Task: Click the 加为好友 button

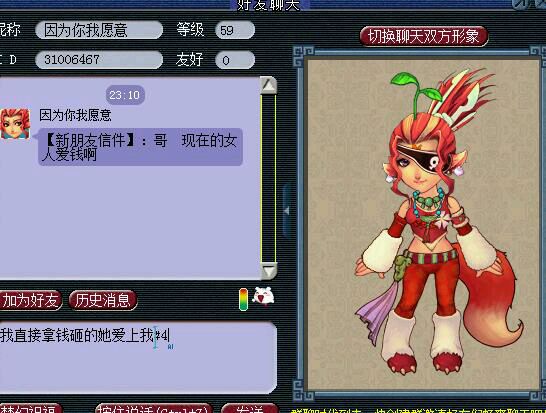Action: pos(30,300)
